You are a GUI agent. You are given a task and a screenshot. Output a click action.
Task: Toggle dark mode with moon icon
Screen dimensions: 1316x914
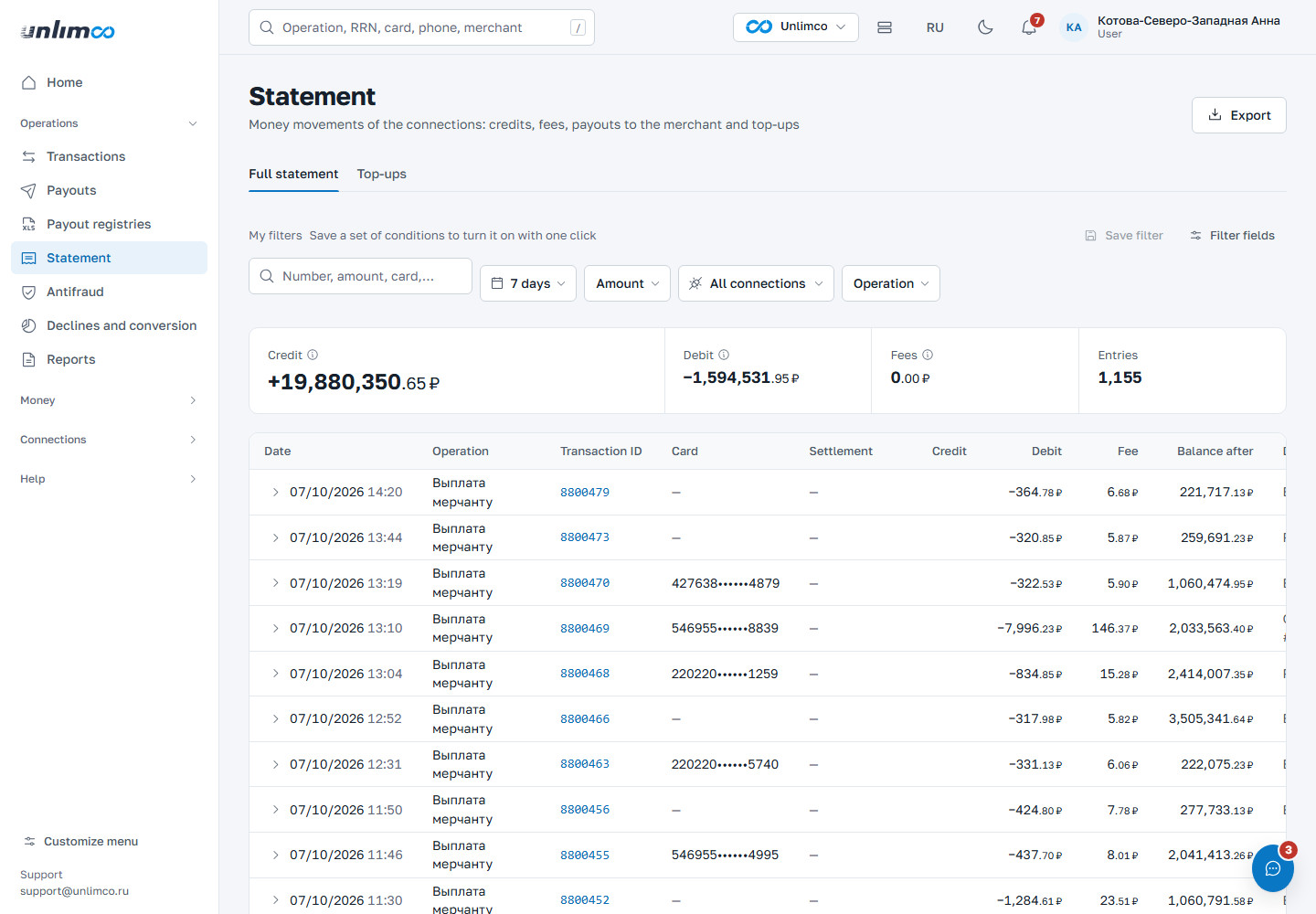[985, 27]
